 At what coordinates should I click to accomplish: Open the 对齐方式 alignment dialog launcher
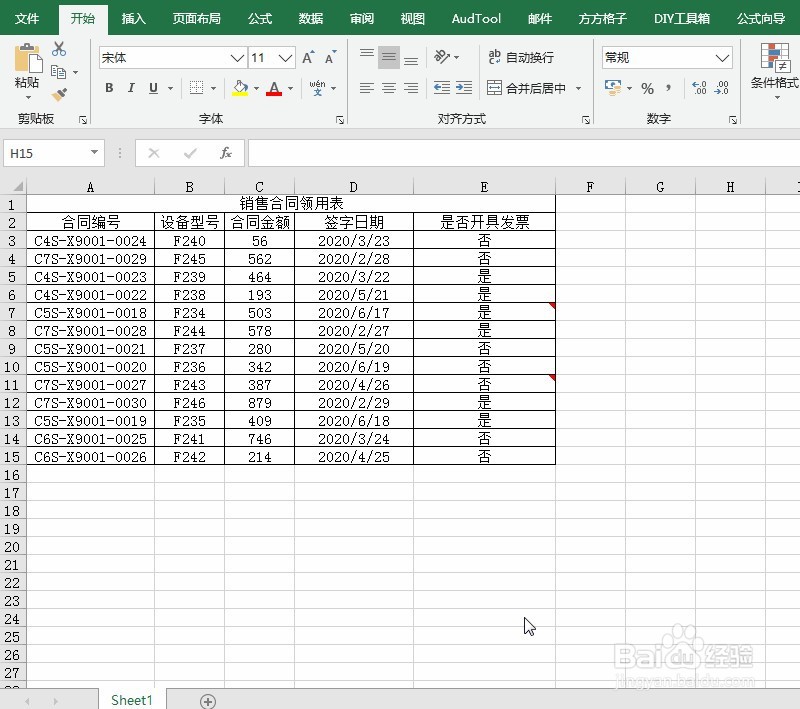[586, 120]
